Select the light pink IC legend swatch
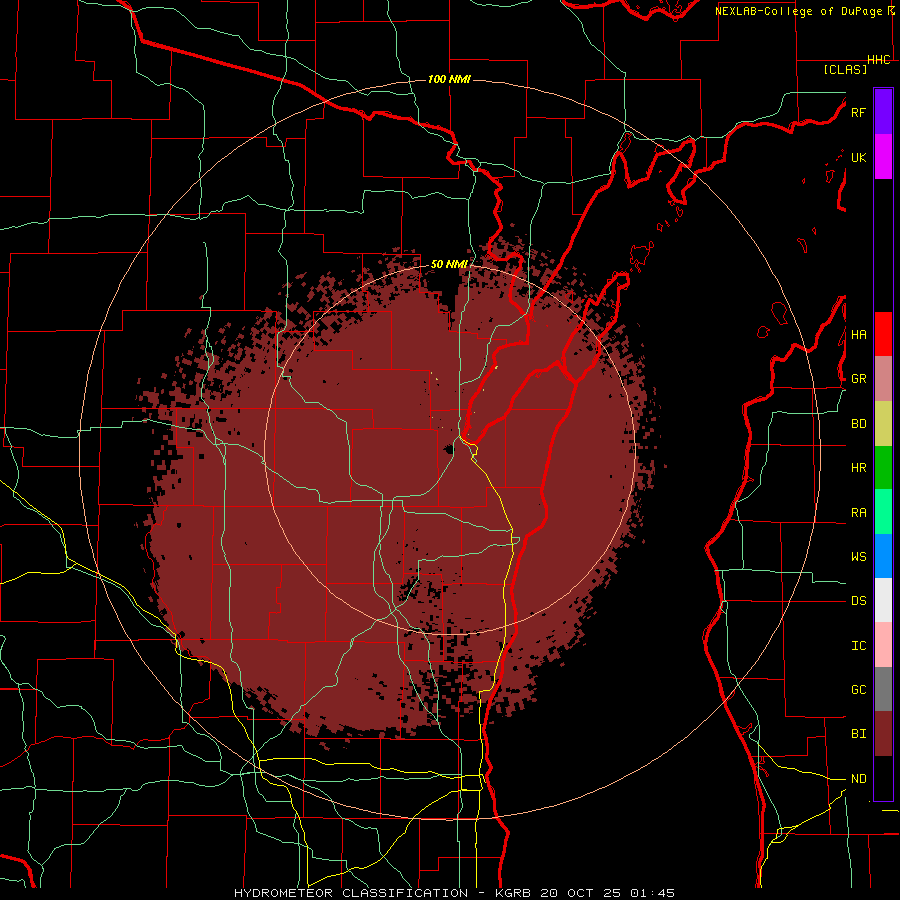 tap(883, 645)
